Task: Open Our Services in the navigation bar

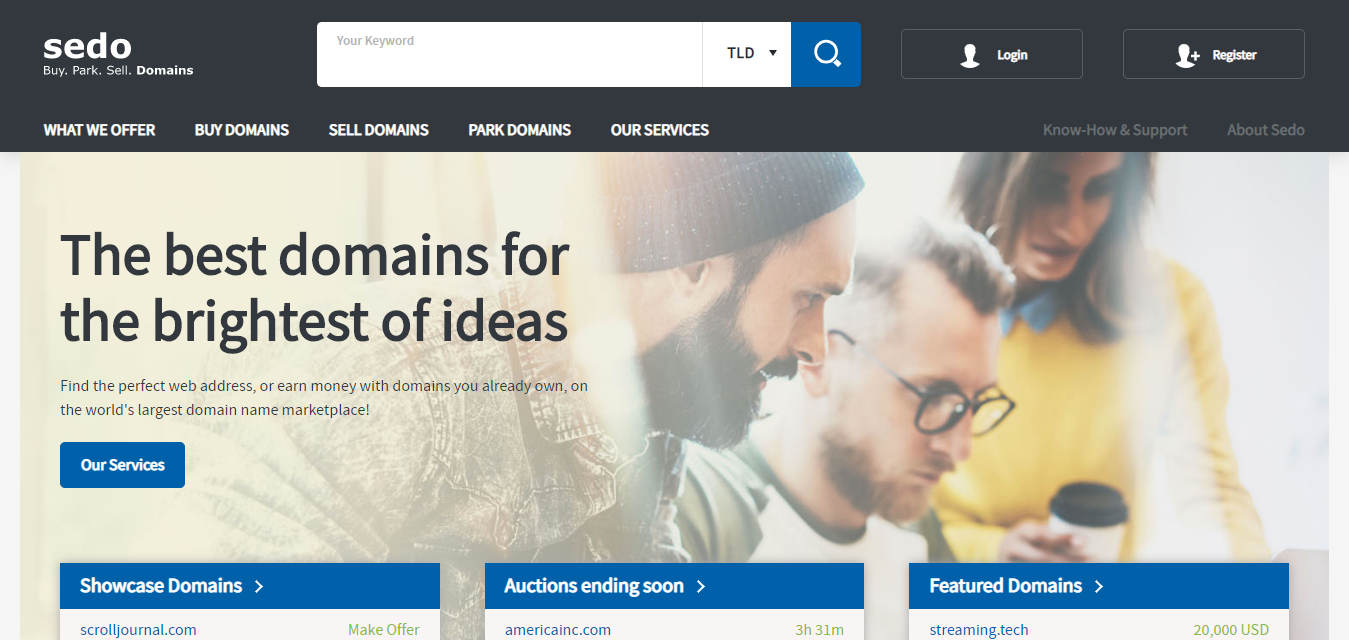Action: (659, 130)
